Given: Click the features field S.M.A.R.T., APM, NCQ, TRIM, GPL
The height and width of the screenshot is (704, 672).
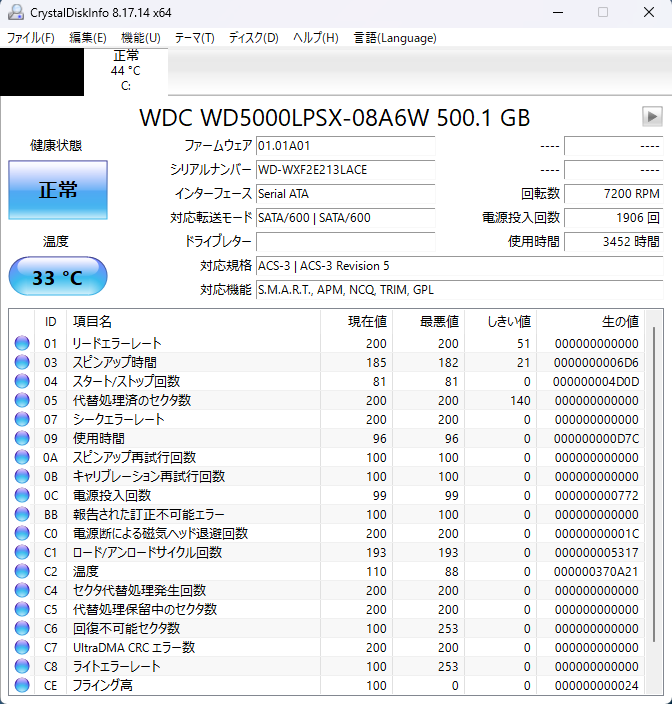Looking at the screenshot, I should (x=459, y=290).
